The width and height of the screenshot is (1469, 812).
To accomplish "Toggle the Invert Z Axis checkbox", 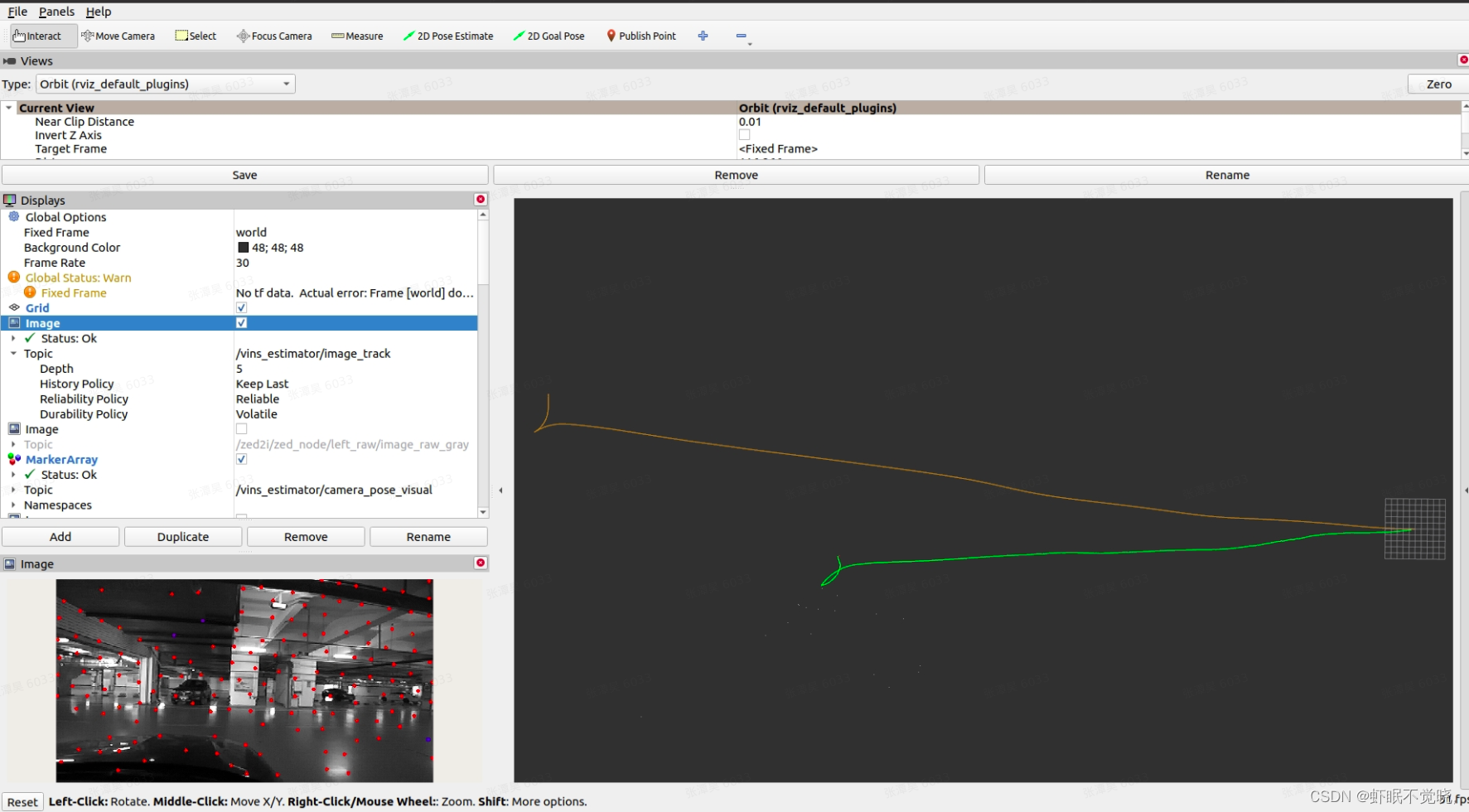I will [x=745, y=135].
